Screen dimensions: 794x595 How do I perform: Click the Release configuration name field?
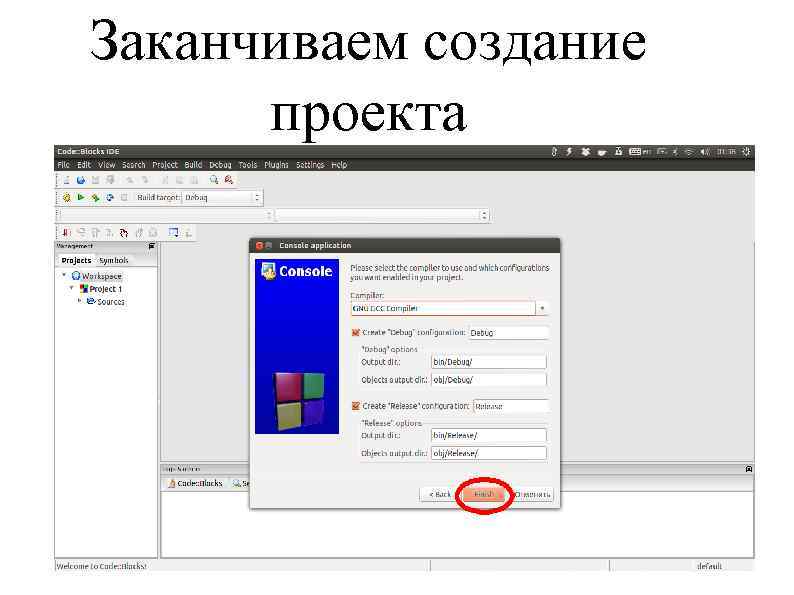[511, 406]
